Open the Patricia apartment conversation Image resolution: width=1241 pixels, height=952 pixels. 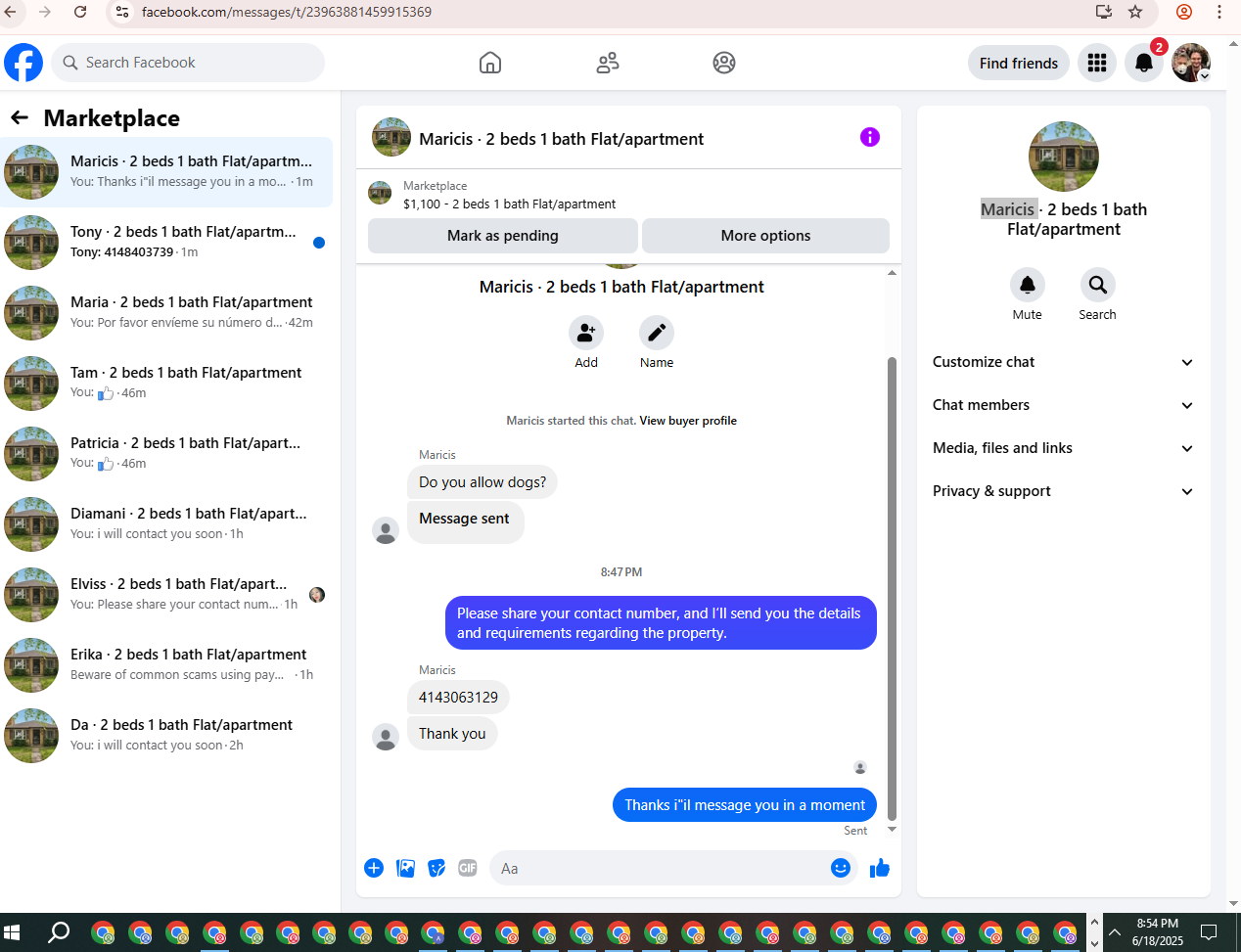tap(166, 453)
